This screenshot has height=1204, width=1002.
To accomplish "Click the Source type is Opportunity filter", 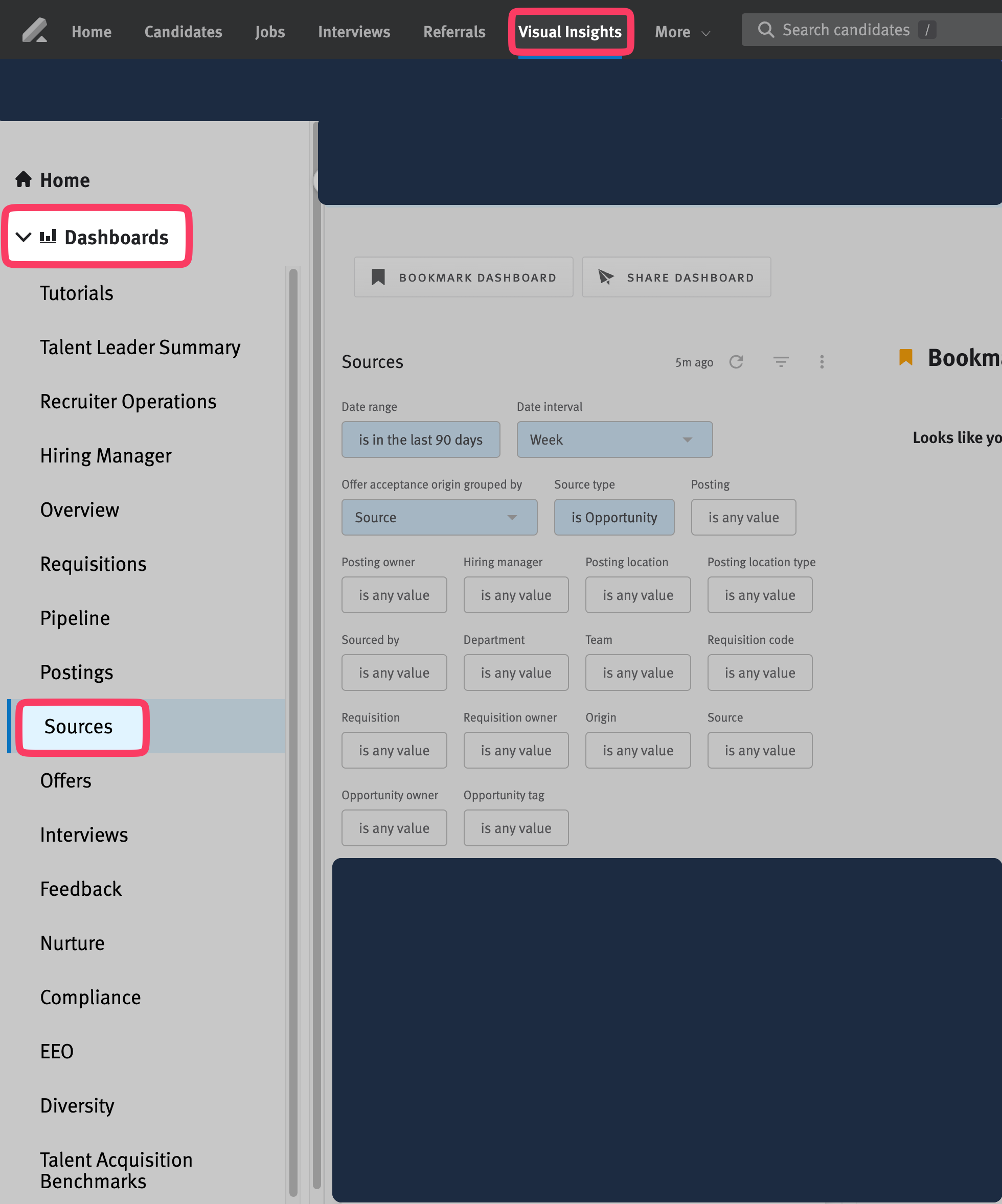I will tap(613, 517).
